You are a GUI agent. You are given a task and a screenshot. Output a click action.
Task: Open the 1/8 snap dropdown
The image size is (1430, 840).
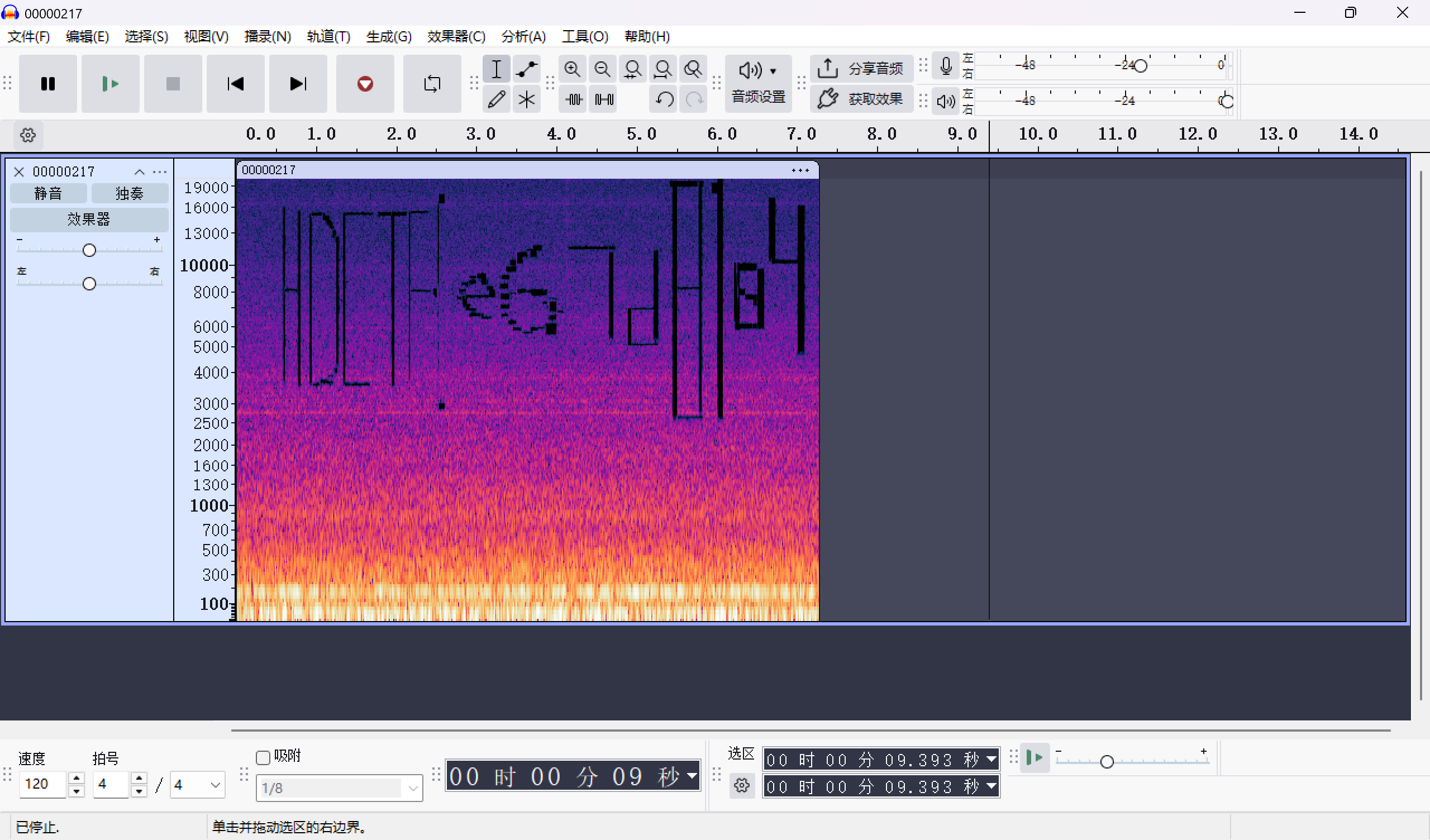[339, 788]
